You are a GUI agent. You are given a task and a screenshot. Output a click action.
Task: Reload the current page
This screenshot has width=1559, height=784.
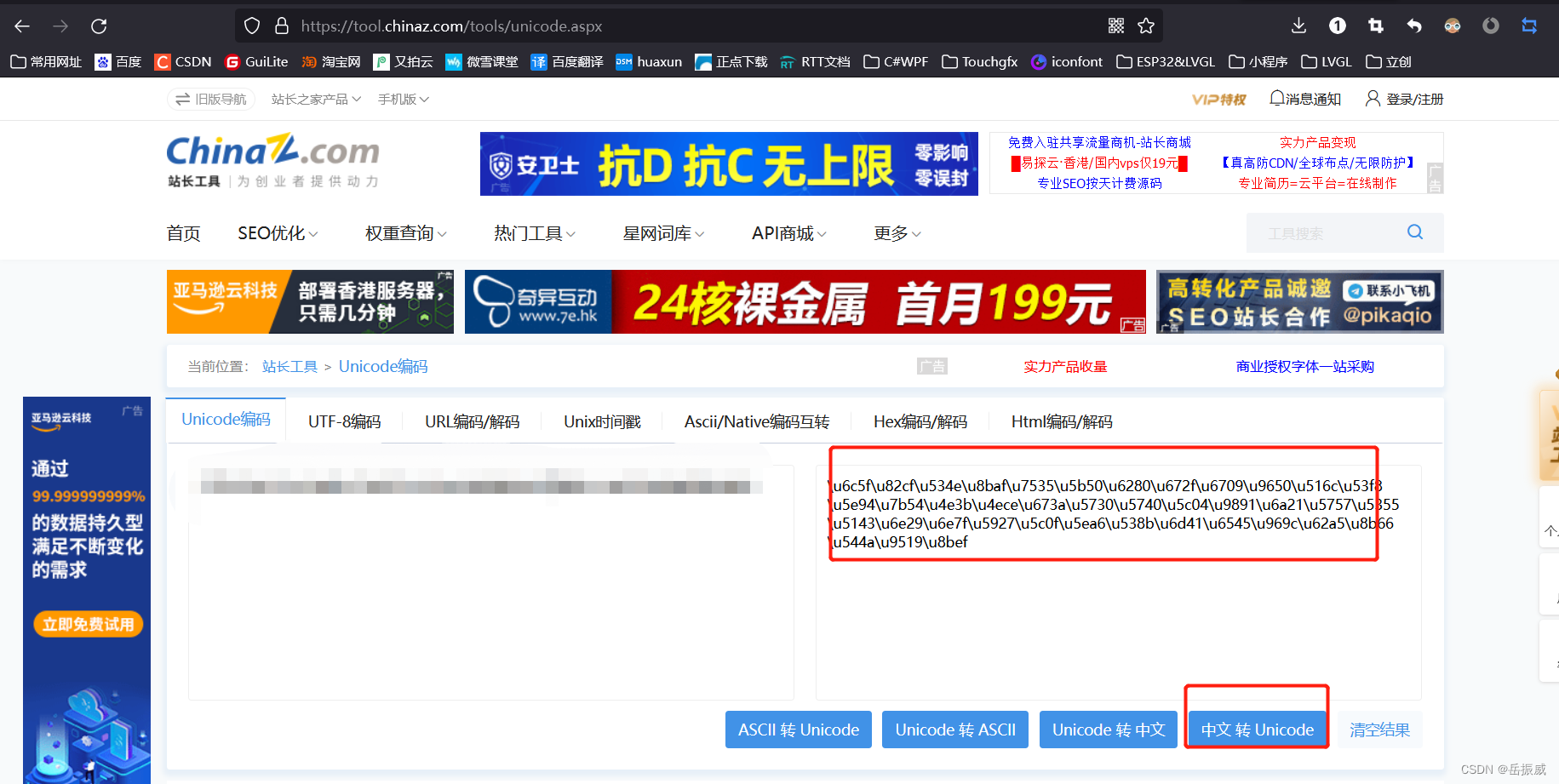coord(99,26)
